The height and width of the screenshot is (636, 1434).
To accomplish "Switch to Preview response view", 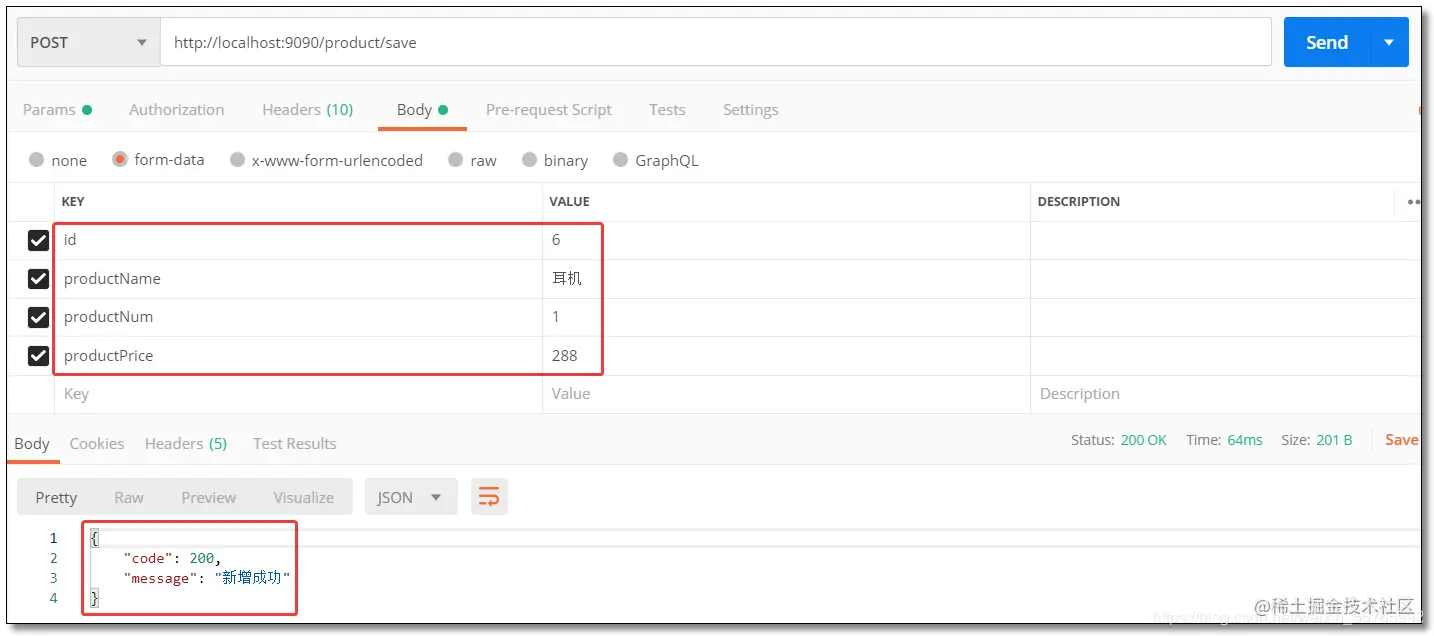I will [x=209, y=497].
